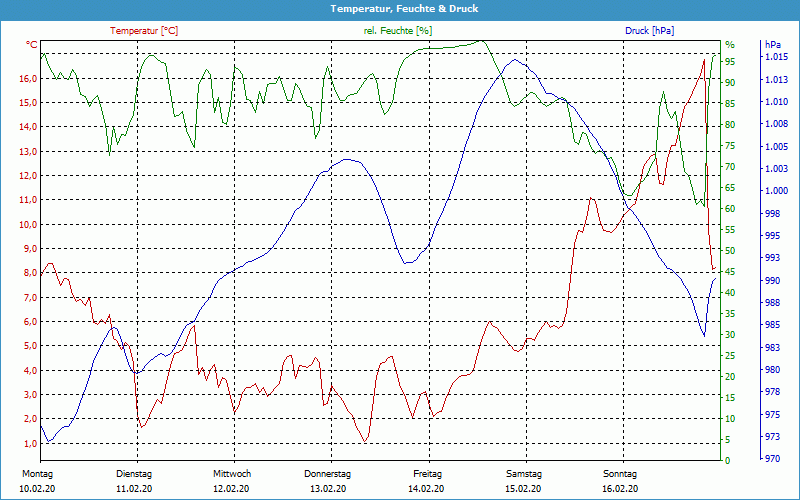The image size is (800, 500).
Task: Select the Samstag 15.02.20 date label
Action: tap(523, 481)
